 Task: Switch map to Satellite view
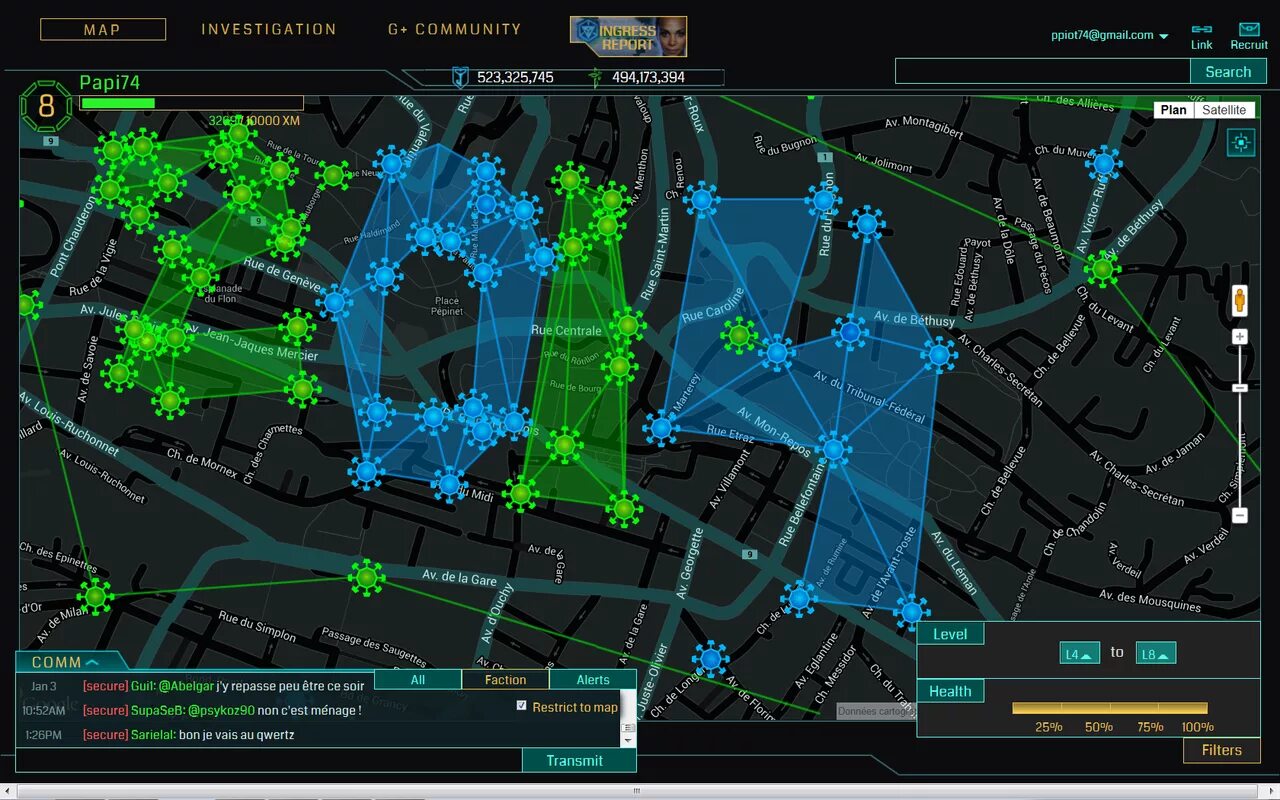[1224, 110]
